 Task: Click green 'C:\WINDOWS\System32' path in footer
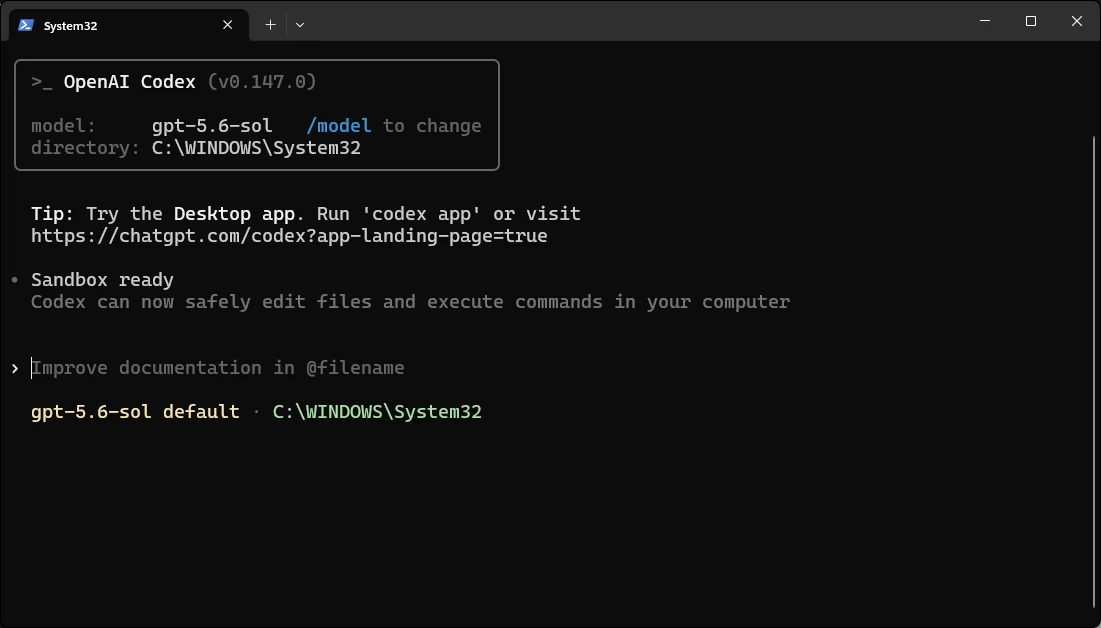coord(377,412)
